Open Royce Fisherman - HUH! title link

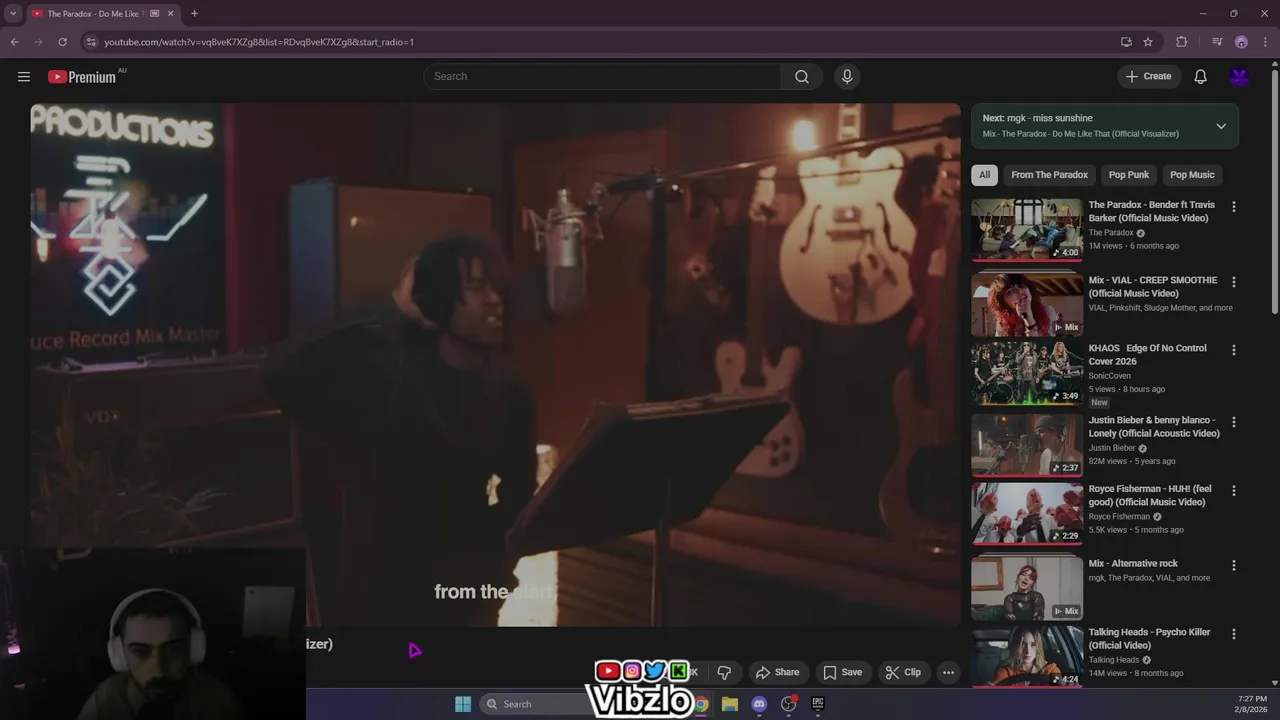1150,496
